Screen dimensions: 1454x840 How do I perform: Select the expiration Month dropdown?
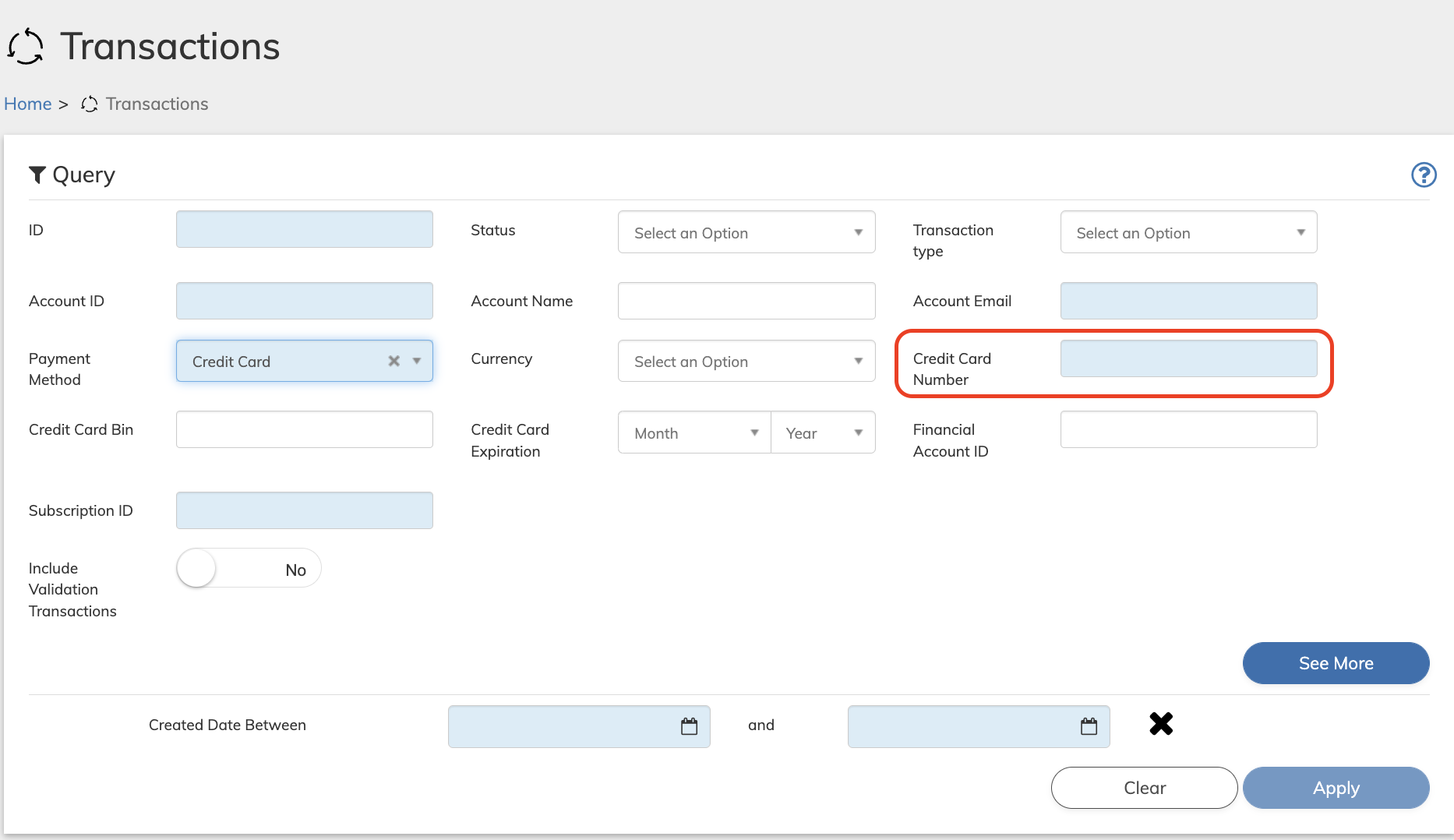(694, 432)
